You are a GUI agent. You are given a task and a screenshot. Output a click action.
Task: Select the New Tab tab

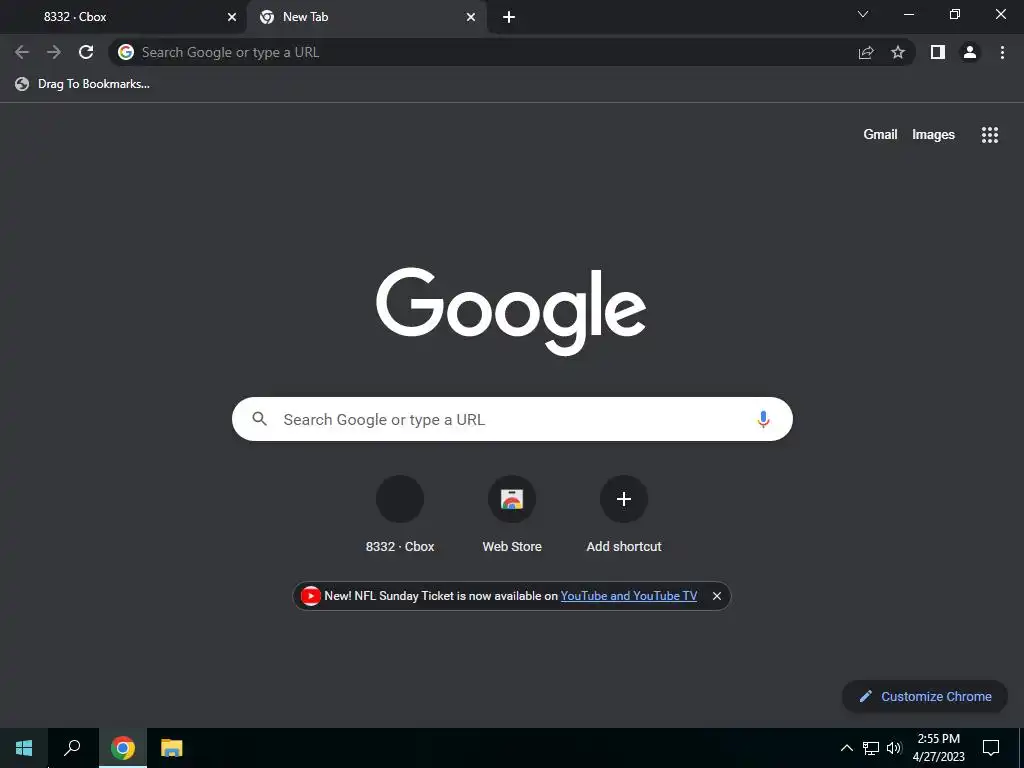[366, 17]
